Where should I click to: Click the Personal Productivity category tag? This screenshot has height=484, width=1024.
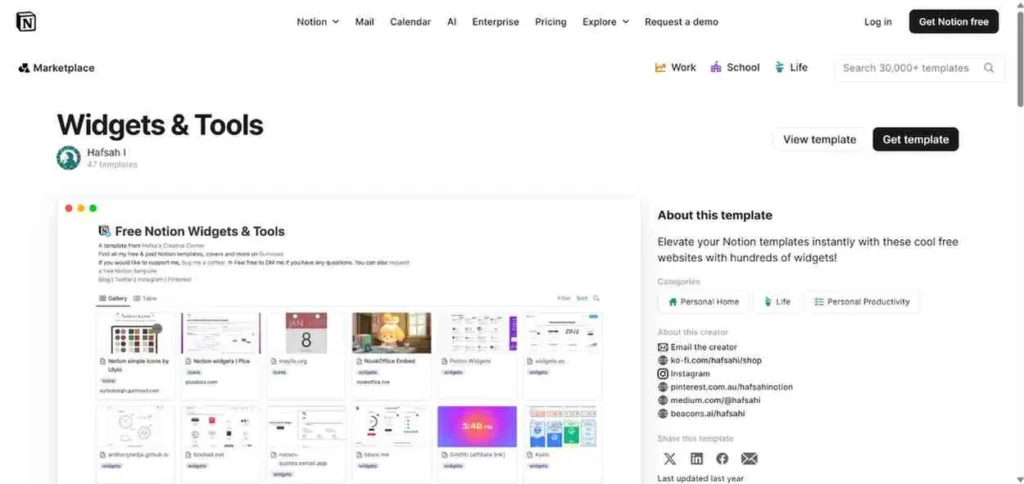(x=862, y=301)
